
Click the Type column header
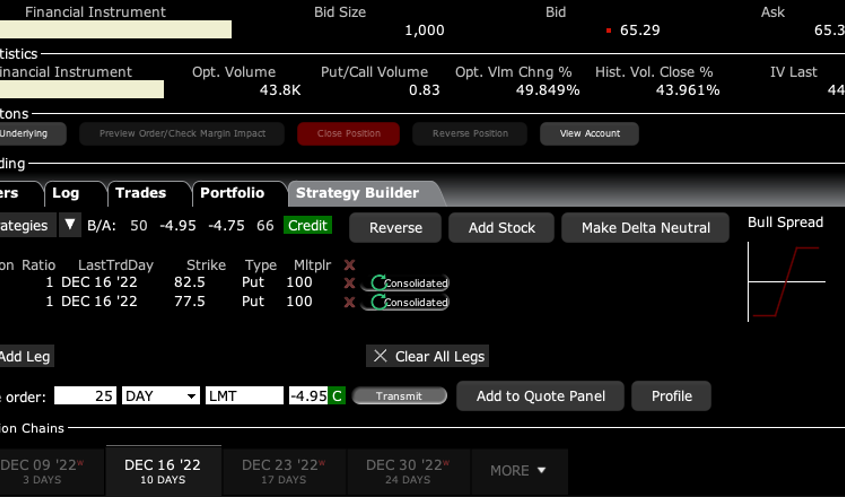[x=261, y=265]
